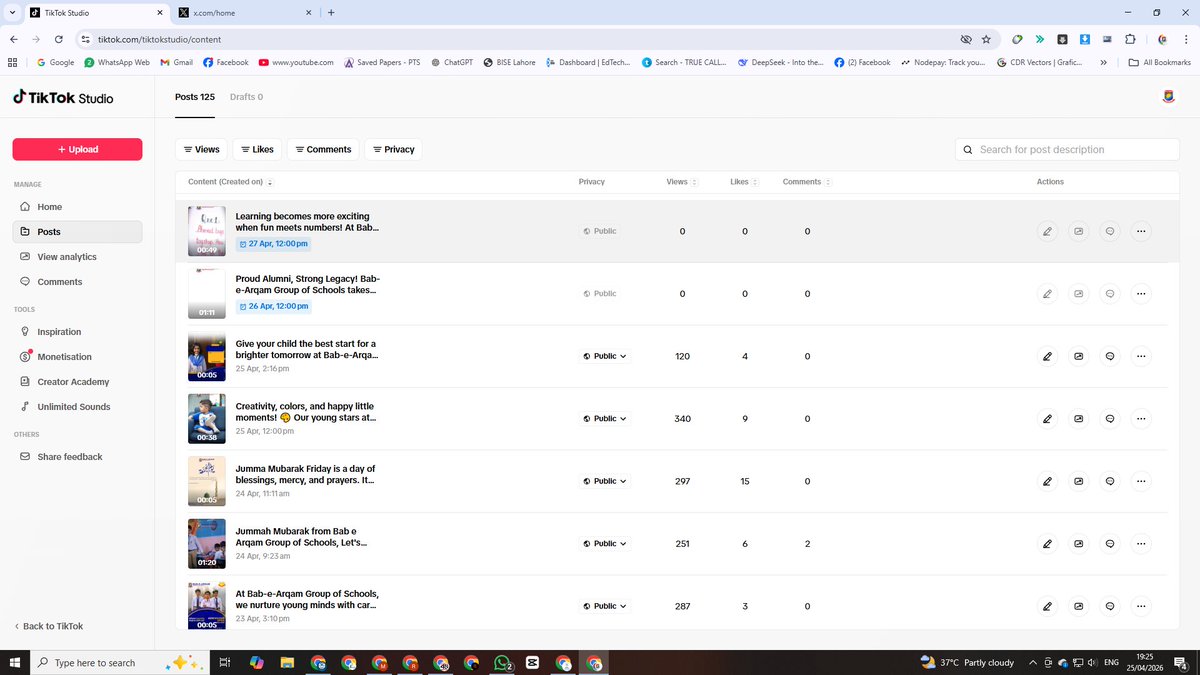1200x675 pixels.
Task: Open the All Bookmarks folder
Action: point(1159,62)
